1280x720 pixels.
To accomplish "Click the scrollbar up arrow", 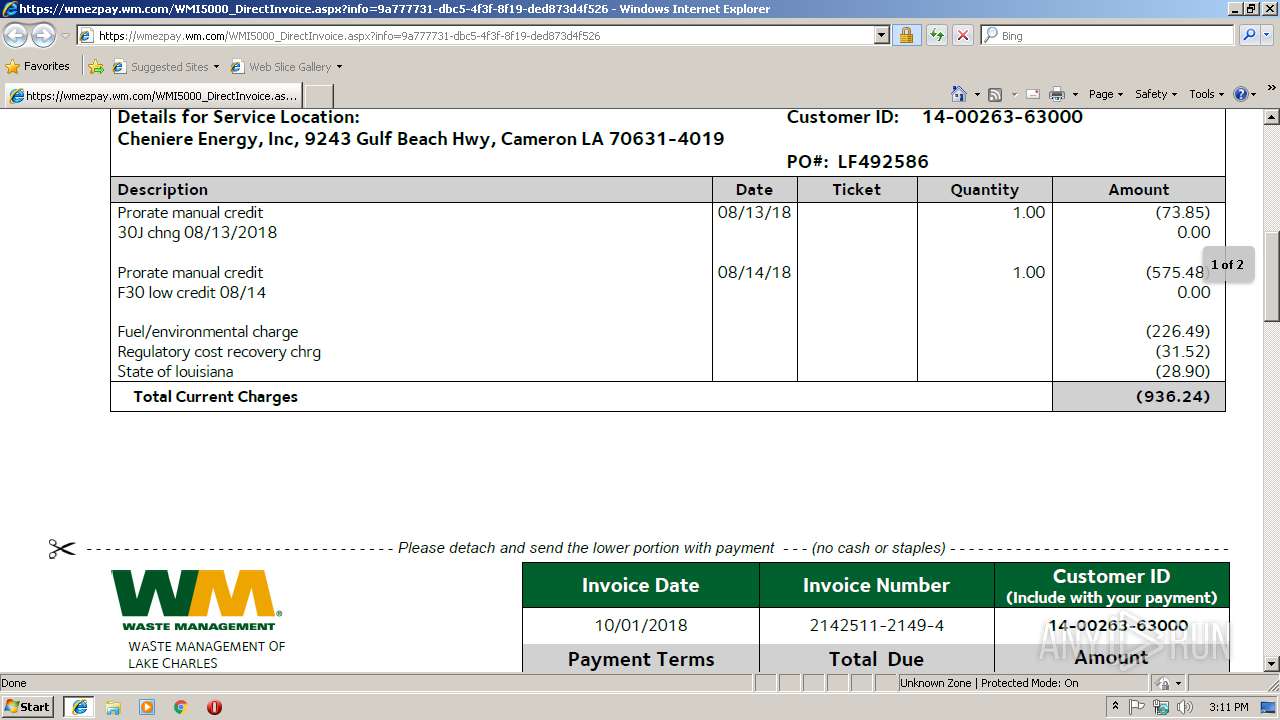I will click(x=1271, y=118).
